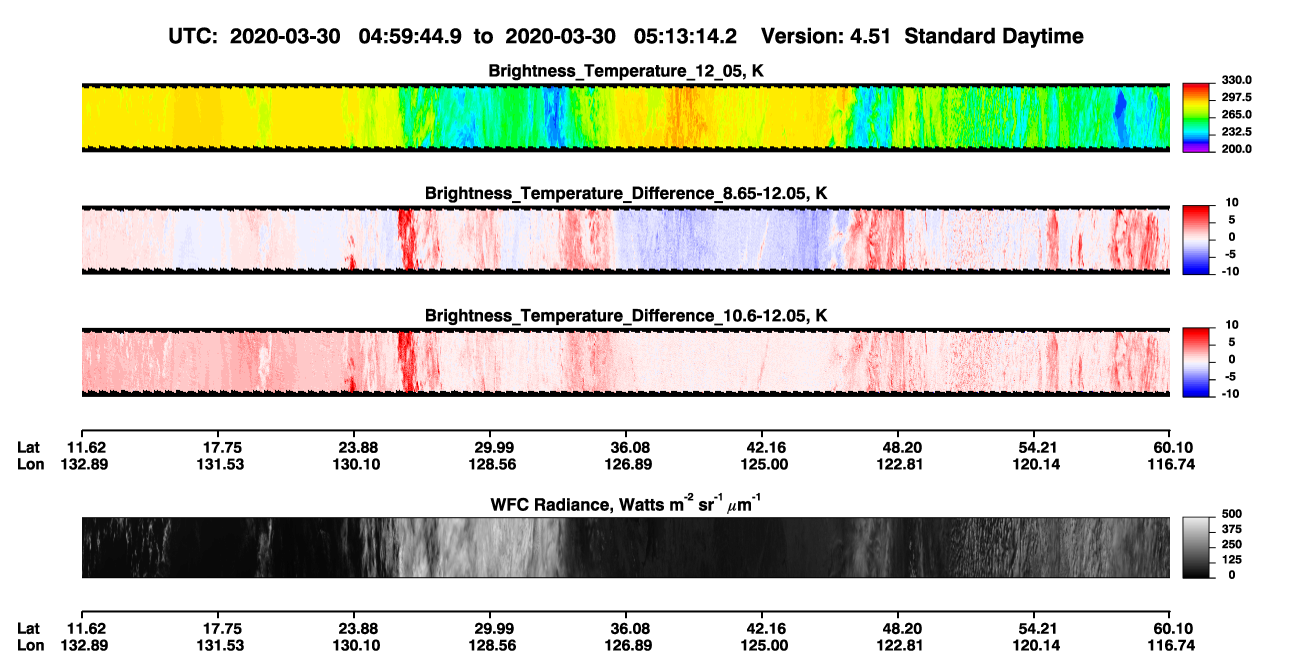
Task: Click the 250 tick on the WFC grayscale colorbar
Action: pos(1231,544)
